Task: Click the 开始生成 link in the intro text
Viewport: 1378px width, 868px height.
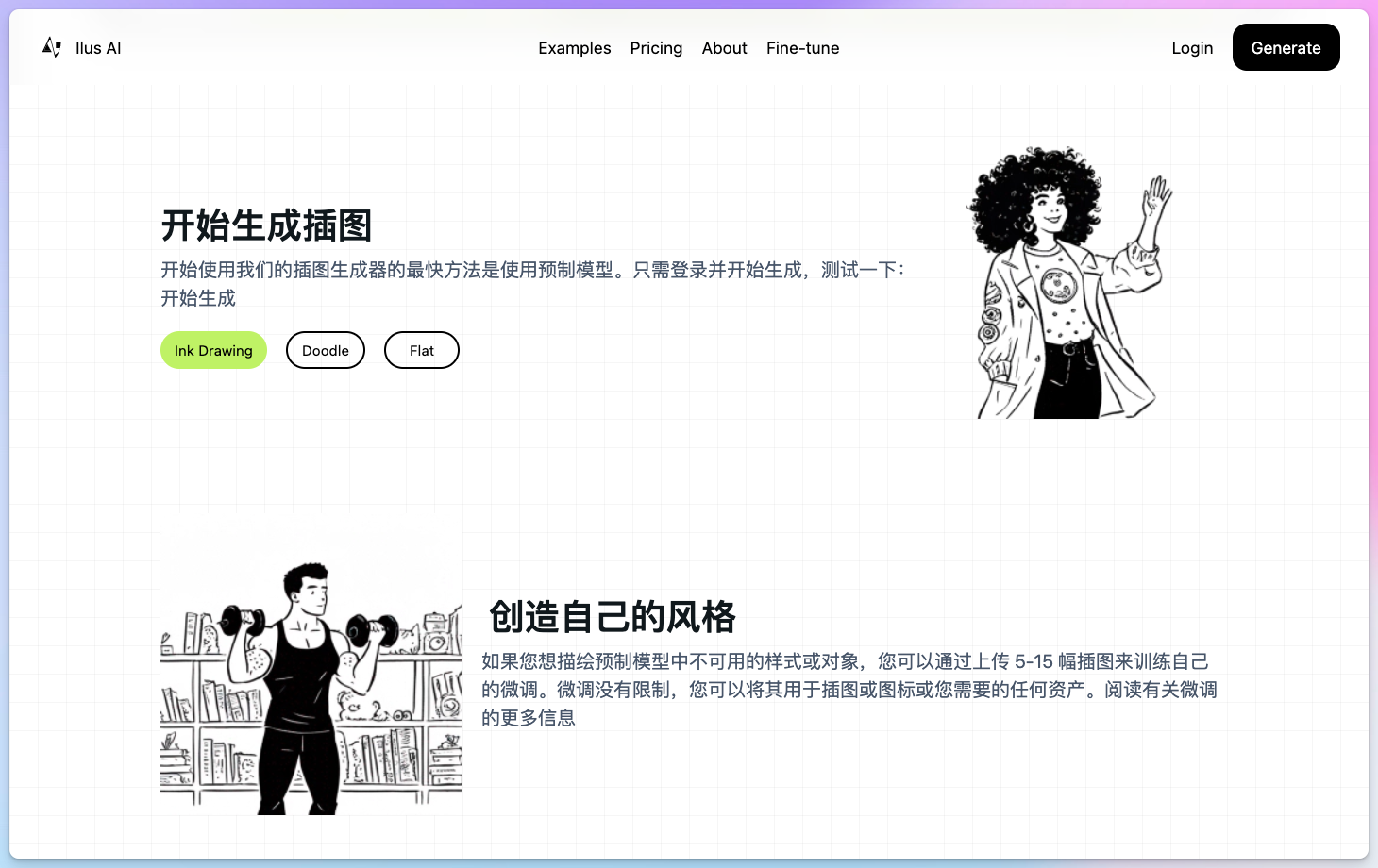Action: [198, 297]
